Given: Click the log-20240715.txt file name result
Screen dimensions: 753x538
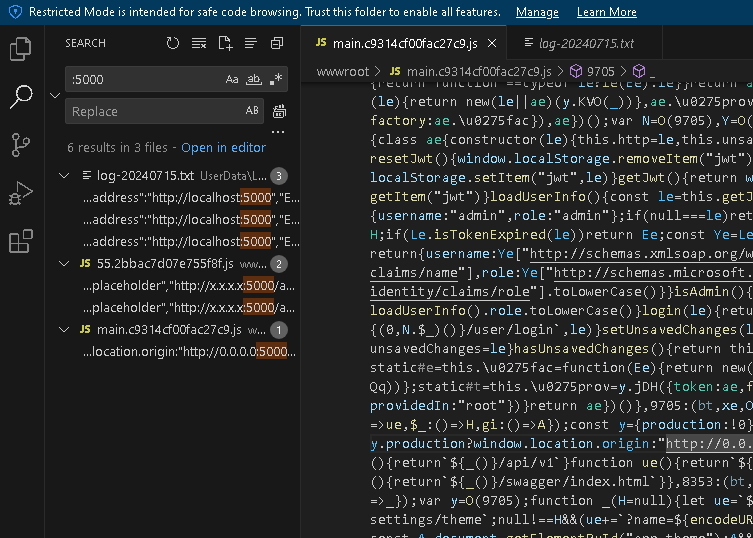Looking at the screenshot, I should click(146, 176).
